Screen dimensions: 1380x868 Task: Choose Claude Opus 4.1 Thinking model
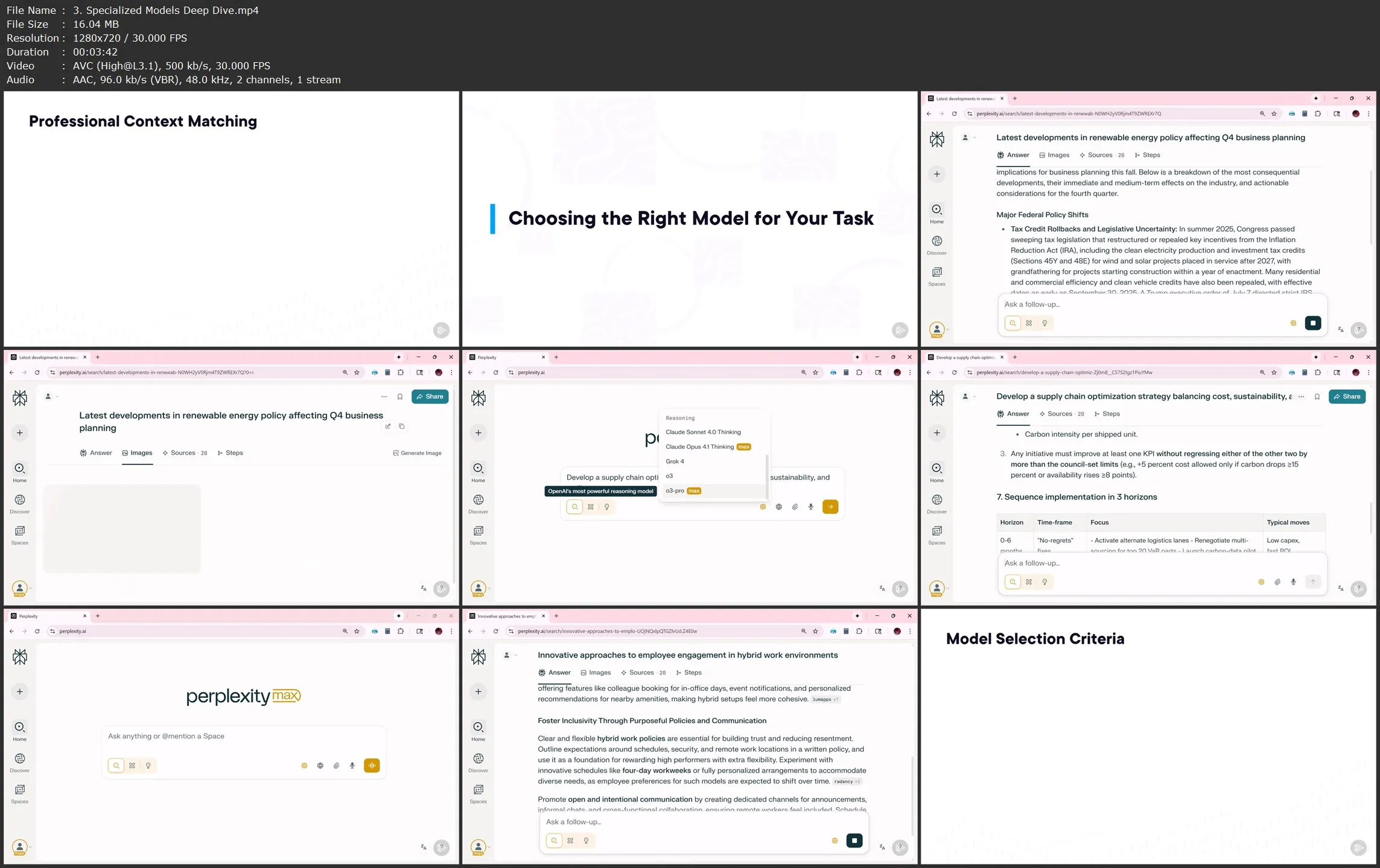click(708, 447)
